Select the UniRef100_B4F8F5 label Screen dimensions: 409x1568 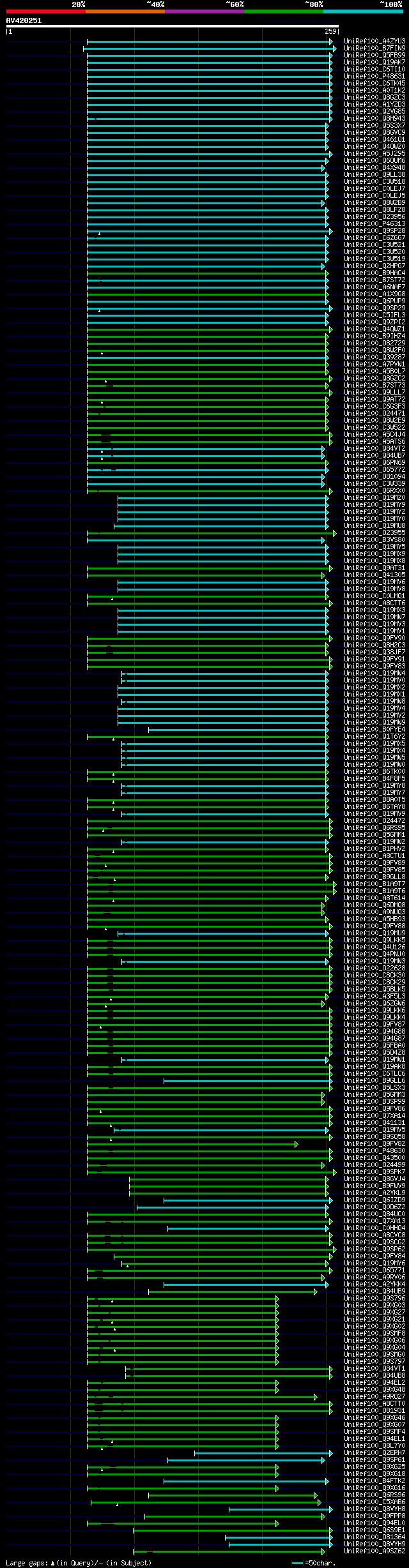[x=374, y=778]
